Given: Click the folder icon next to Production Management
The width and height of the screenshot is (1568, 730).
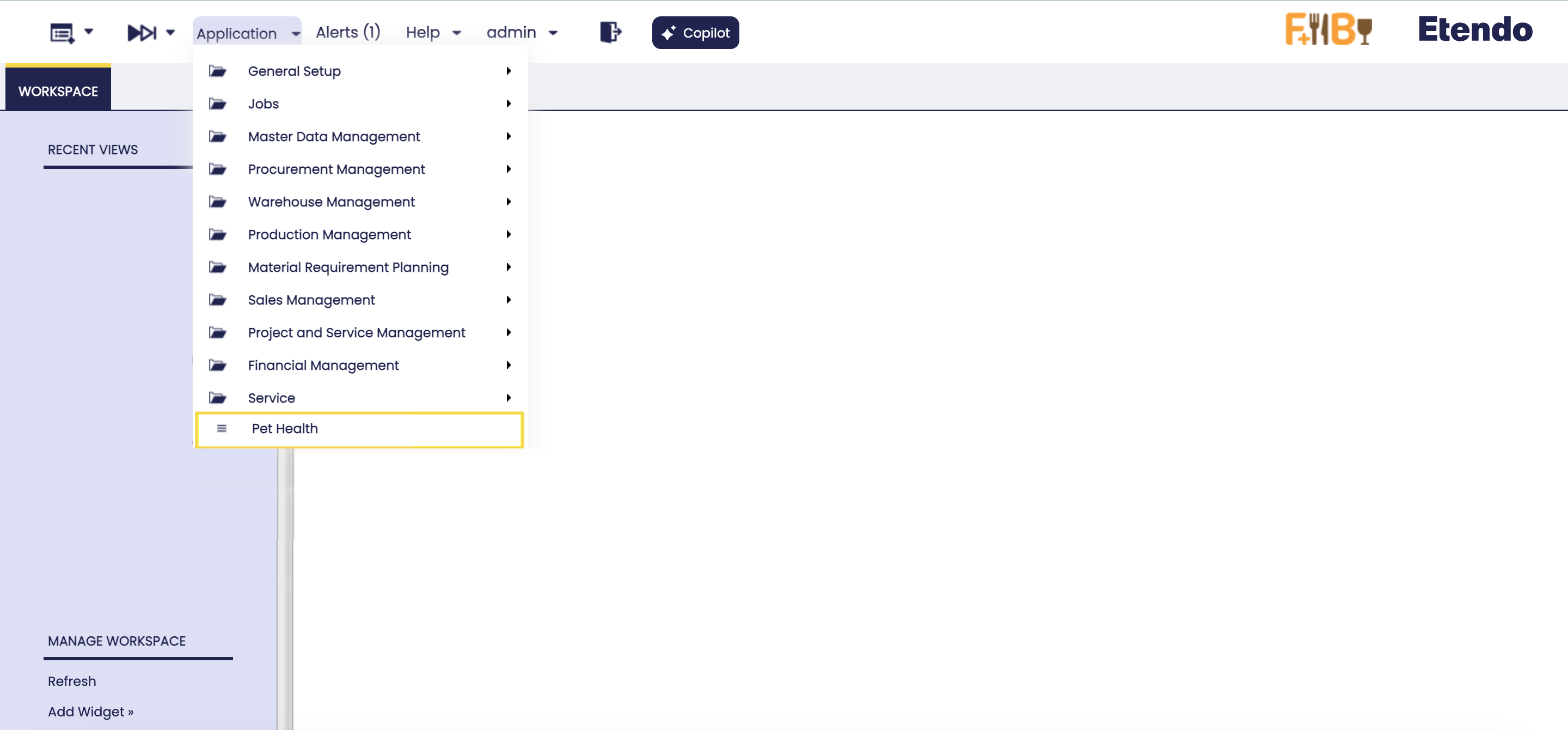Looking at the screenshot, I should (217, 234).
